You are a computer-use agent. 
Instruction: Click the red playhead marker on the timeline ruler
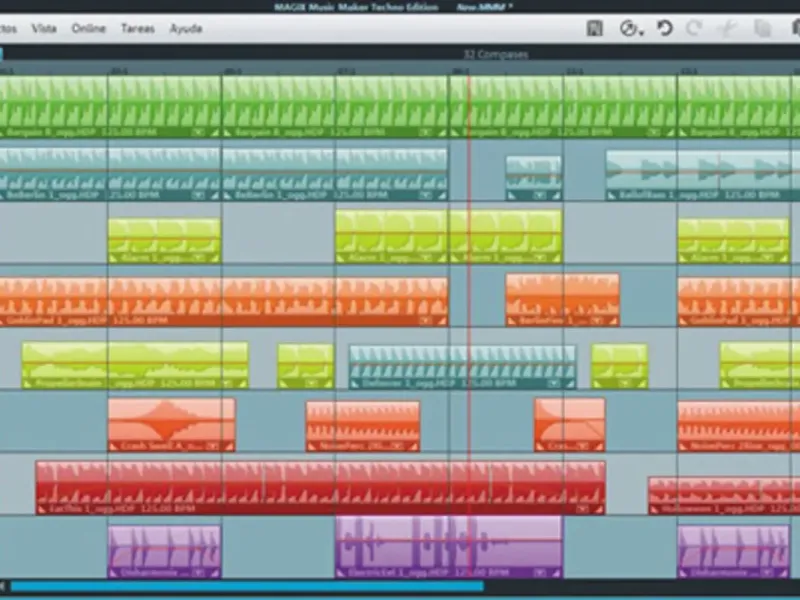467,71
